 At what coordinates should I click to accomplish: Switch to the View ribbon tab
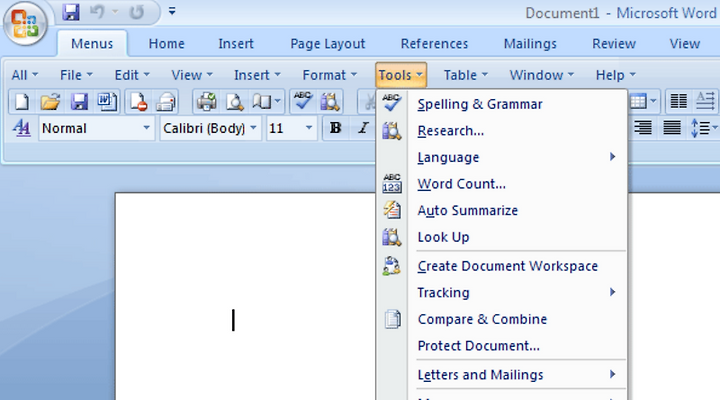coord(685,44)
